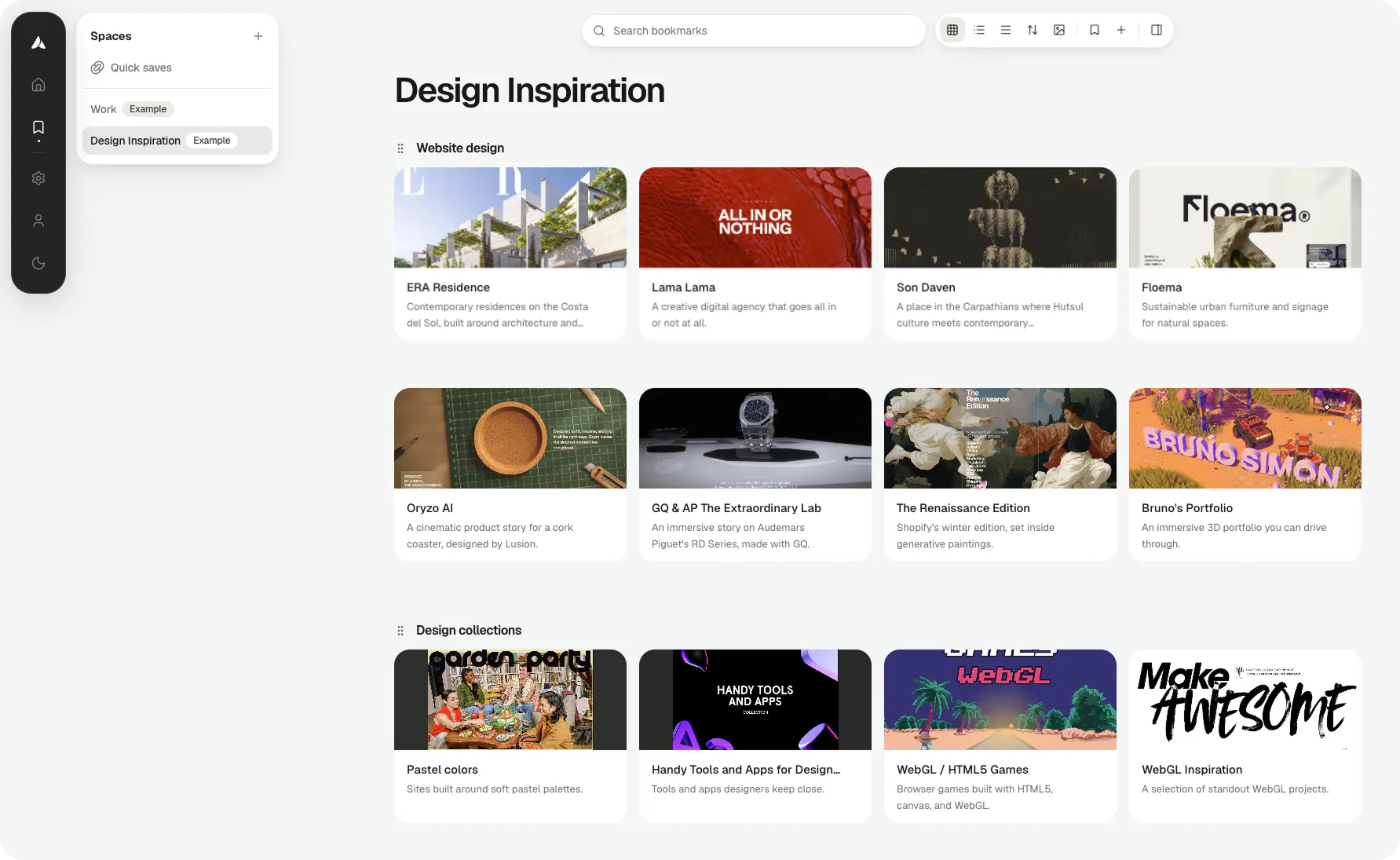Open the Home icon in sidebar
The width and height of the screenshot is (1400, 860).
click(38, 85)
